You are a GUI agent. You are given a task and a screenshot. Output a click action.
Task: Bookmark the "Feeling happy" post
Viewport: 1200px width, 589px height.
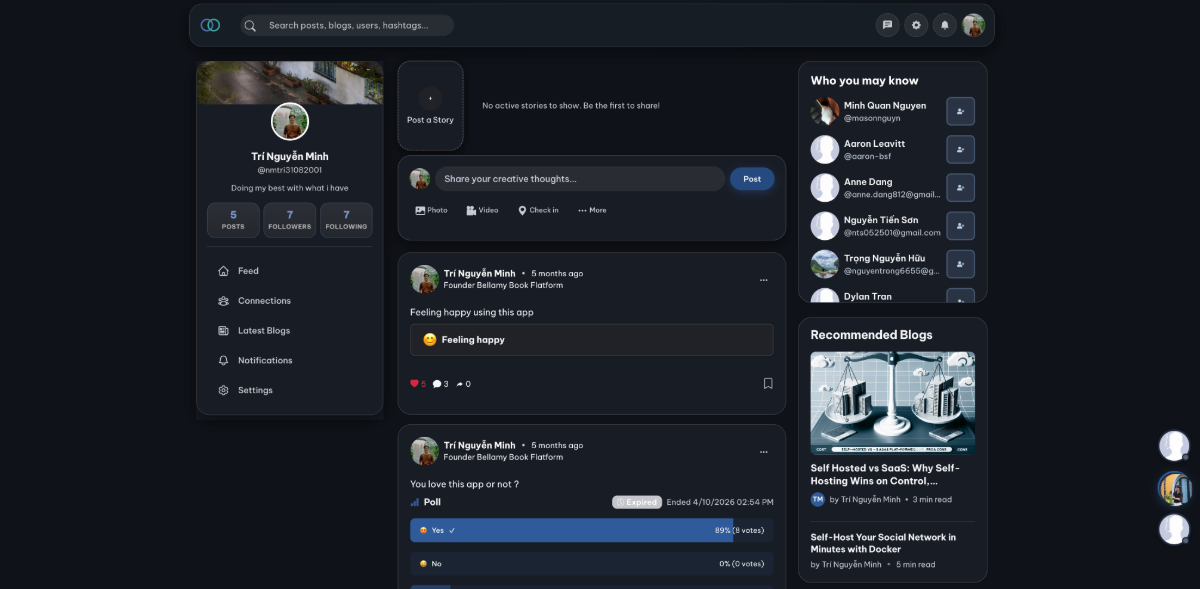click(768, 383)
